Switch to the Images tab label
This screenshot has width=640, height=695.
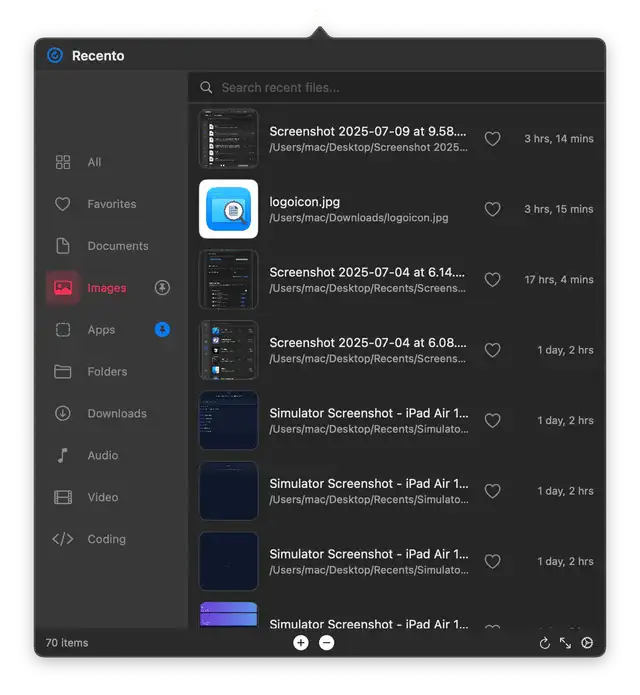pyautogui.click(x=107, y=288)
